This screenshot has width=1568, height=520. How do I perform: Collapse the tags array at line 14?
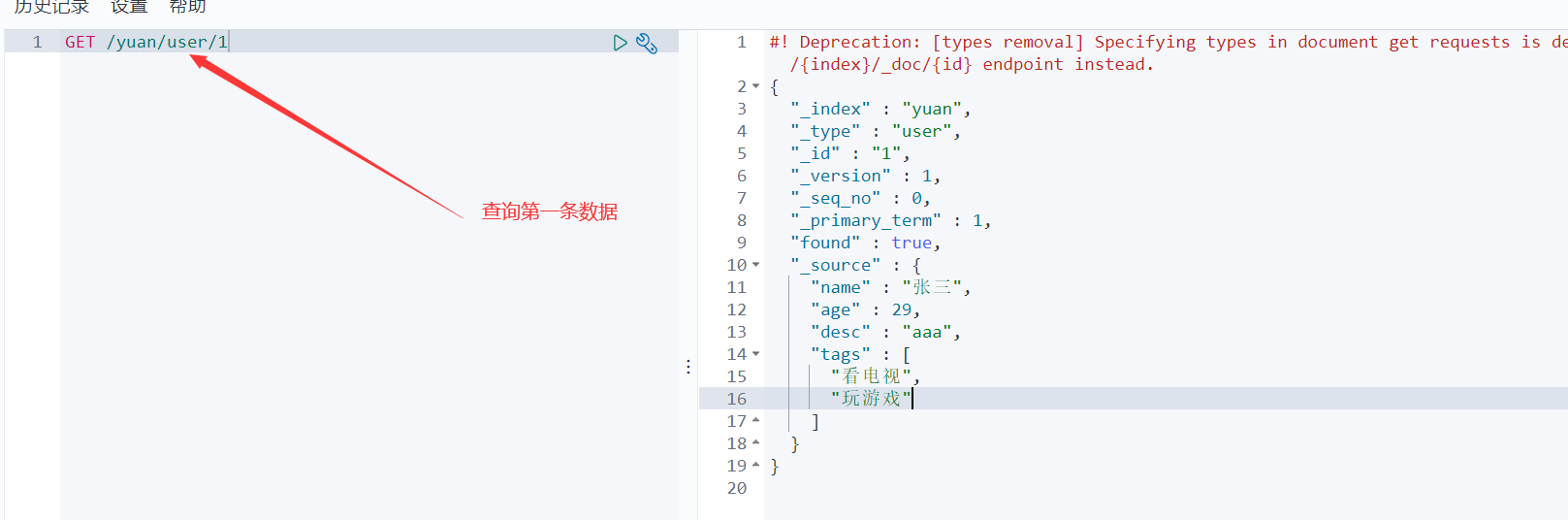point(756,354)
